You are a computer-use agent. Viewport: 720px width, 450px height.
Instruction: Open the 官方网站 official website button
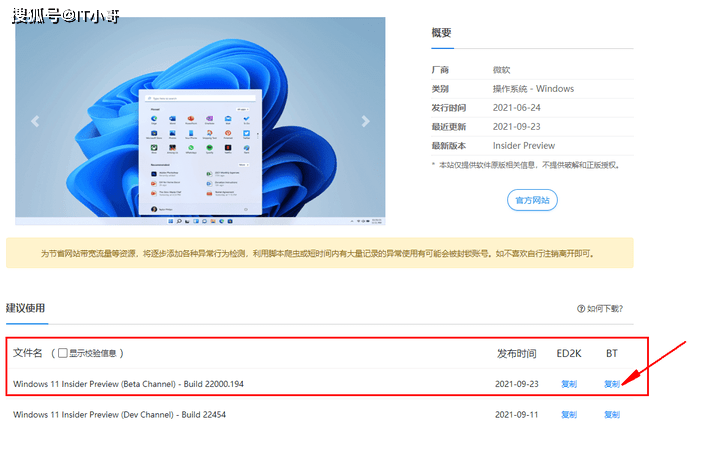[532, 200]
